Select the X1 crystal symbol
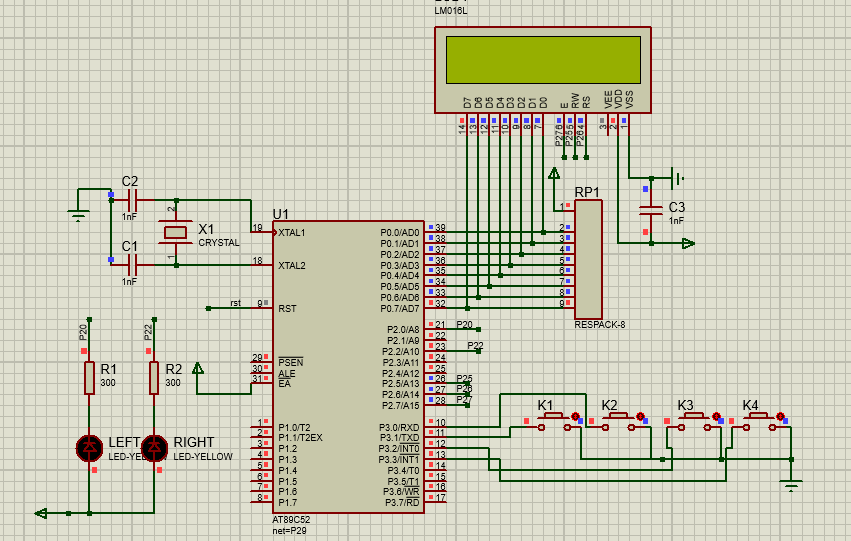 175,233
